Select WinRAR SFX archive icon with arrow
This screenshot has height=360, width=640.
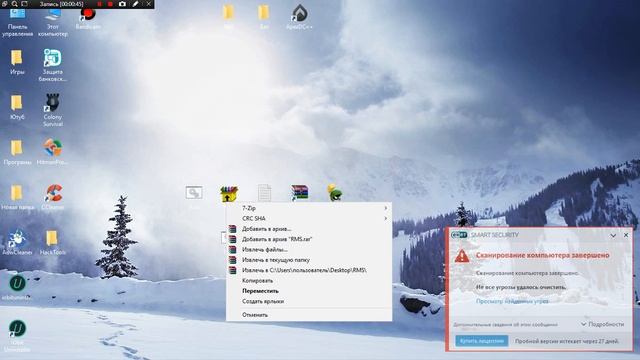pyautogui.click(x=229, y=194)
